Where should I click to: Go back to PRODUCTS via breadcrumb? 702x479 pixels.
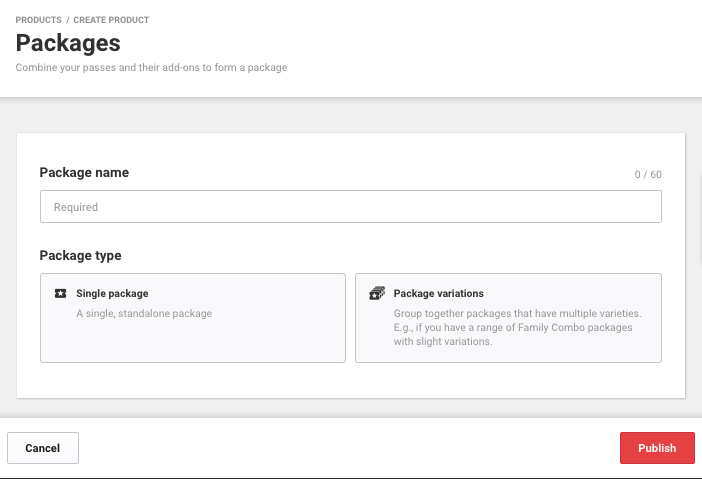(39, 20)
